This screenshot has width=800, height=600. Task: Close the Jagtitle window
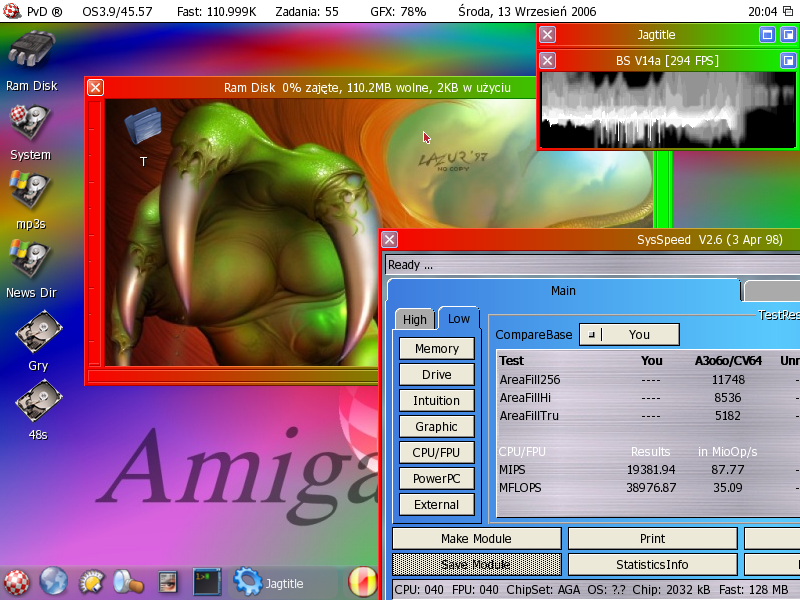[x=547, y=35]
